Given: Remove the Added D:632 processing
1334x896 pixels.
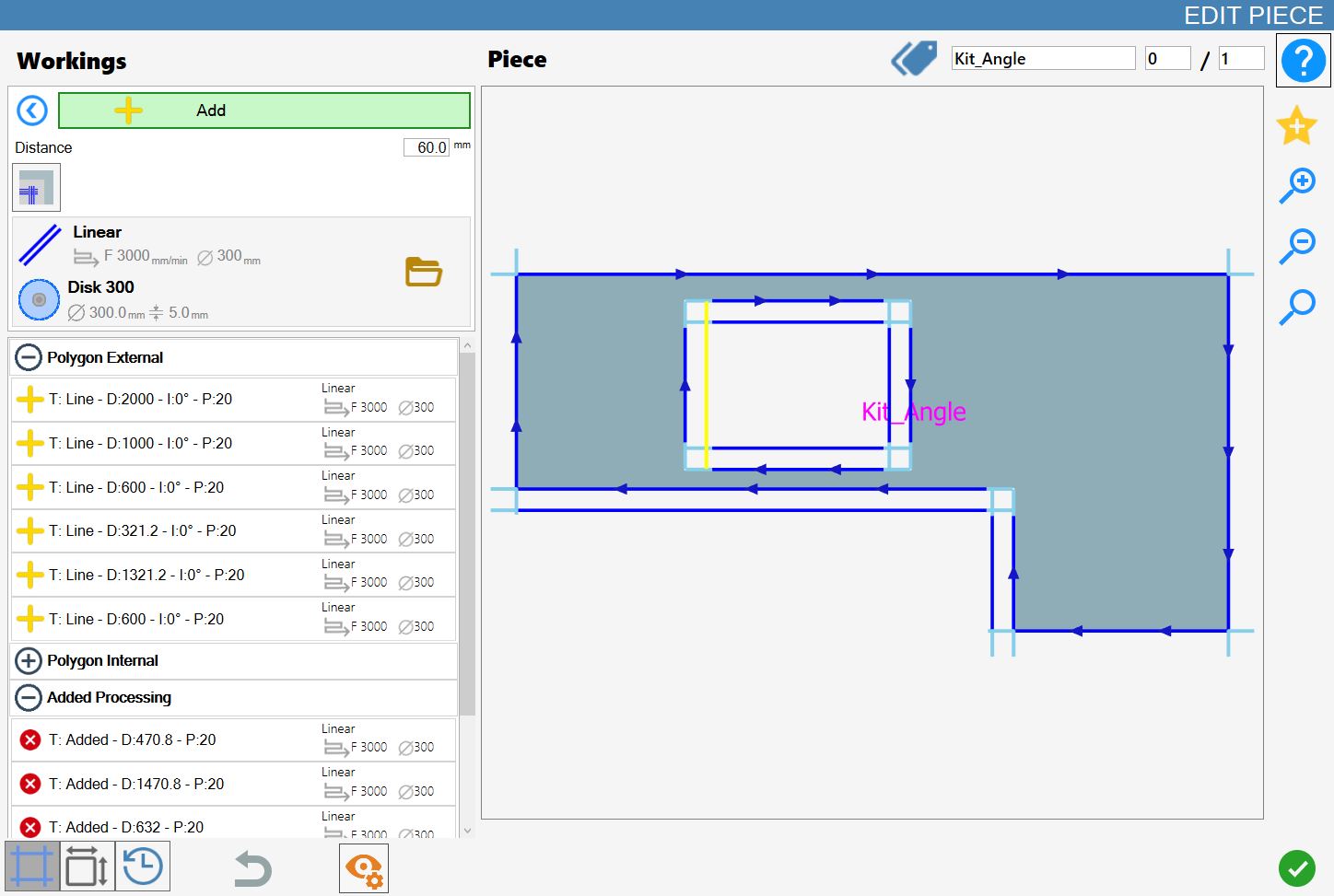Looking at the screenshot, I should pyautogui.click(x=30, y=827).
